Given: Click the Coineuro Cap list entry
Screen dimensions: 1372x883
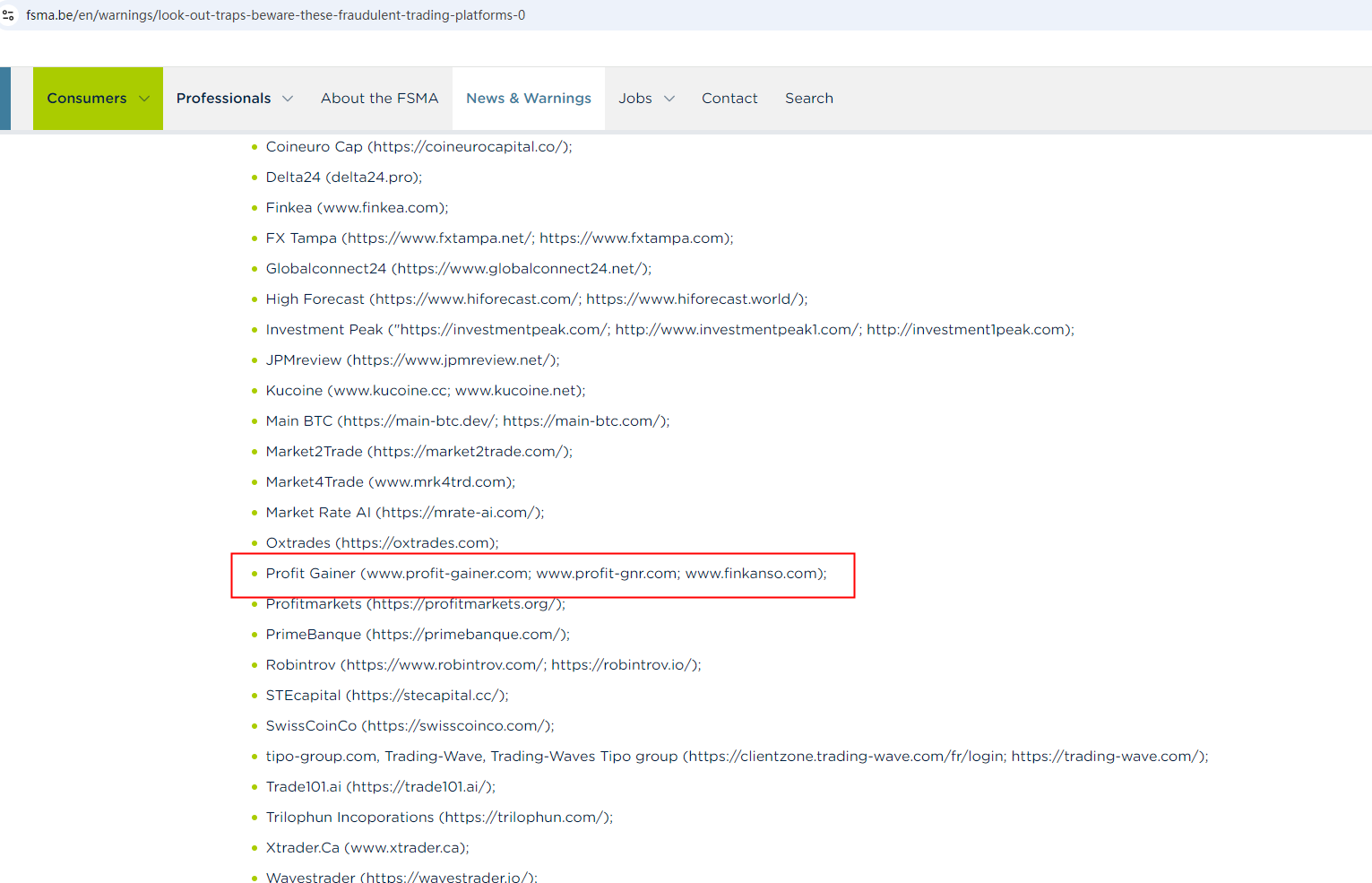Looking at the screenshot, I should click(418, 147).
